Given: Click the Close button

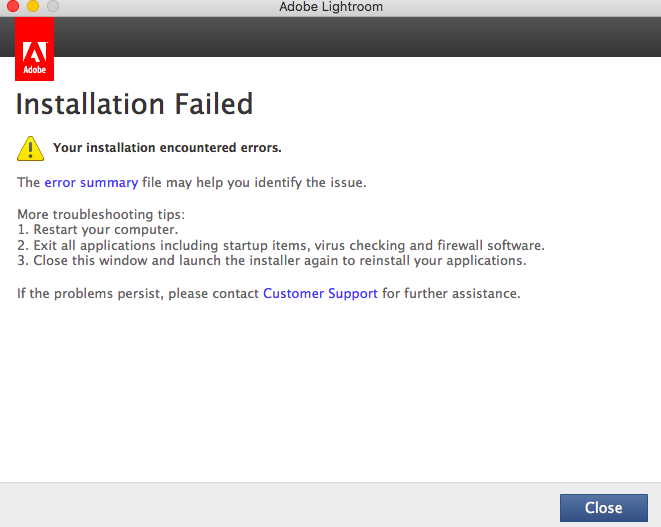Looking at the screenshot, I should point(604,508).
